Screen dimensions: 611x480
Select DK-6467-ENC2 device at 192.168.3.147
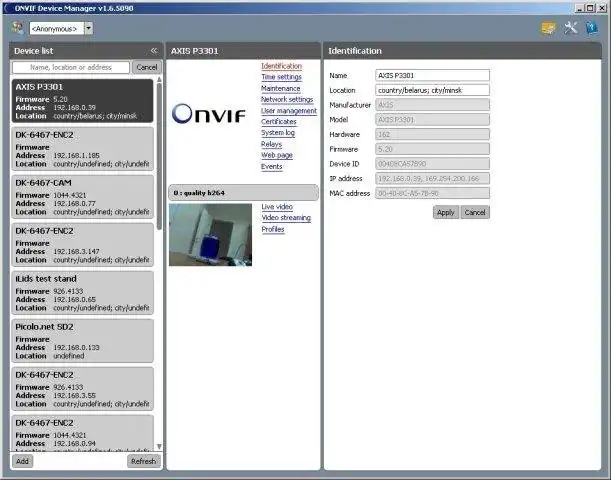pos(82,245)
